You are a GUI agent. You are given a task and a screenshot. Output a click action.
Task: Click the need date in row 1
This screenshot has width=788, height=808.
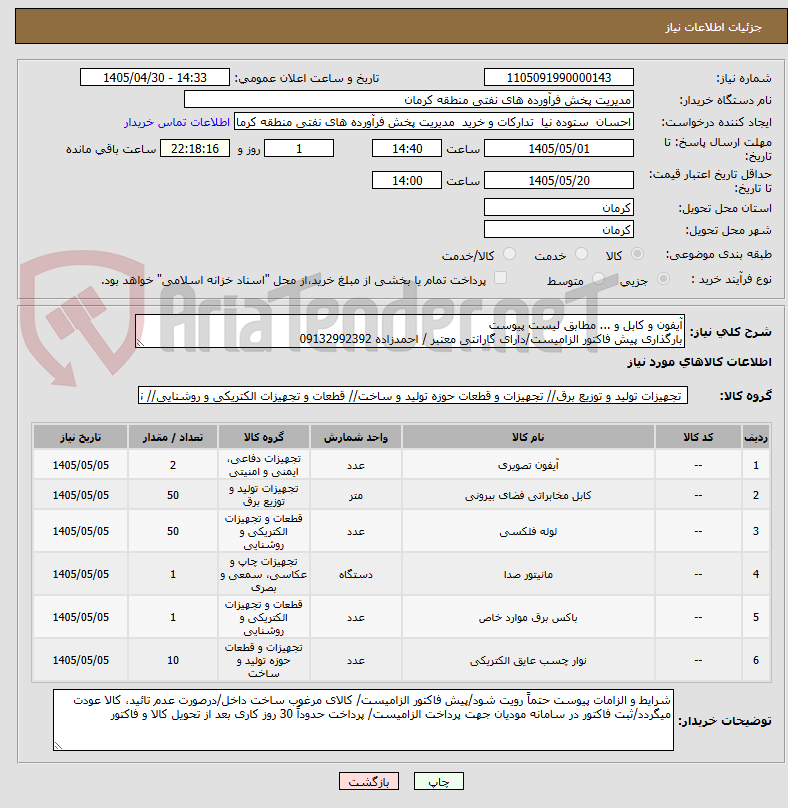pyautogui.click(x=80, y=465)
